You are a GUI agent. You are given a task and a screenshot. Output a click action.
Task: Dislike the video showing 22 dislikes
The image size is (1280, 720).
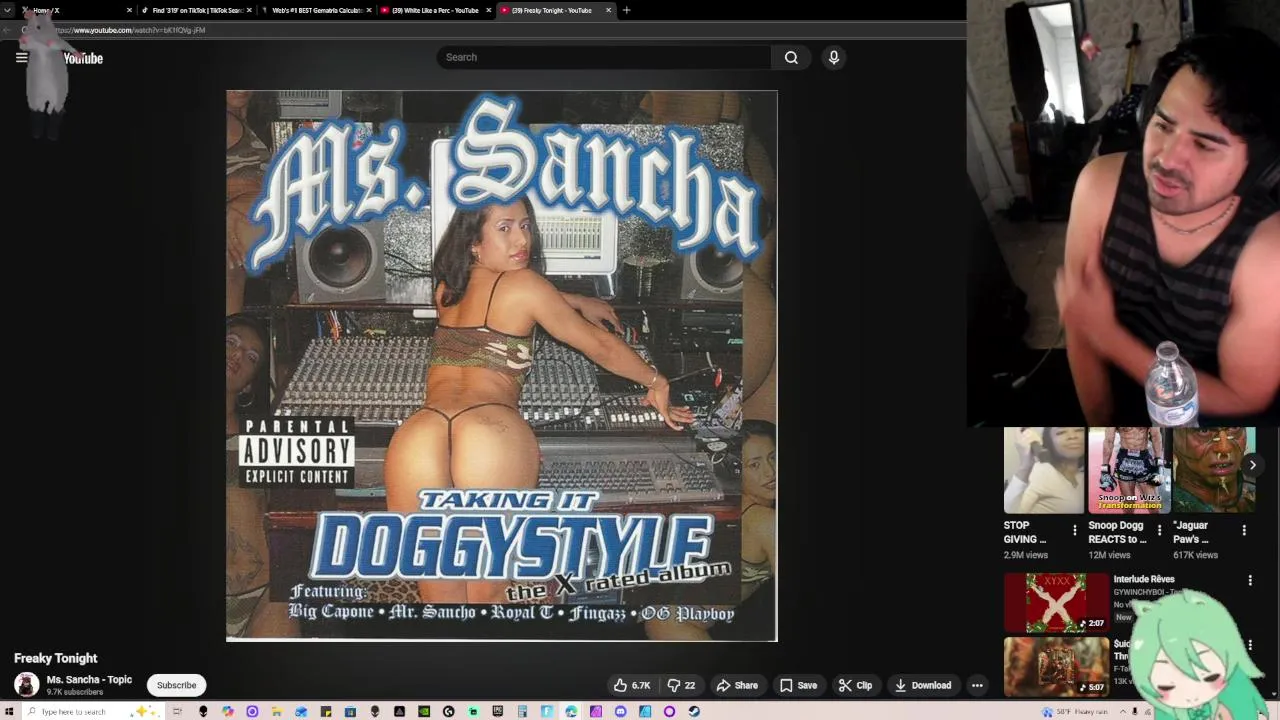pyautogui.click(x=681, y=685)
